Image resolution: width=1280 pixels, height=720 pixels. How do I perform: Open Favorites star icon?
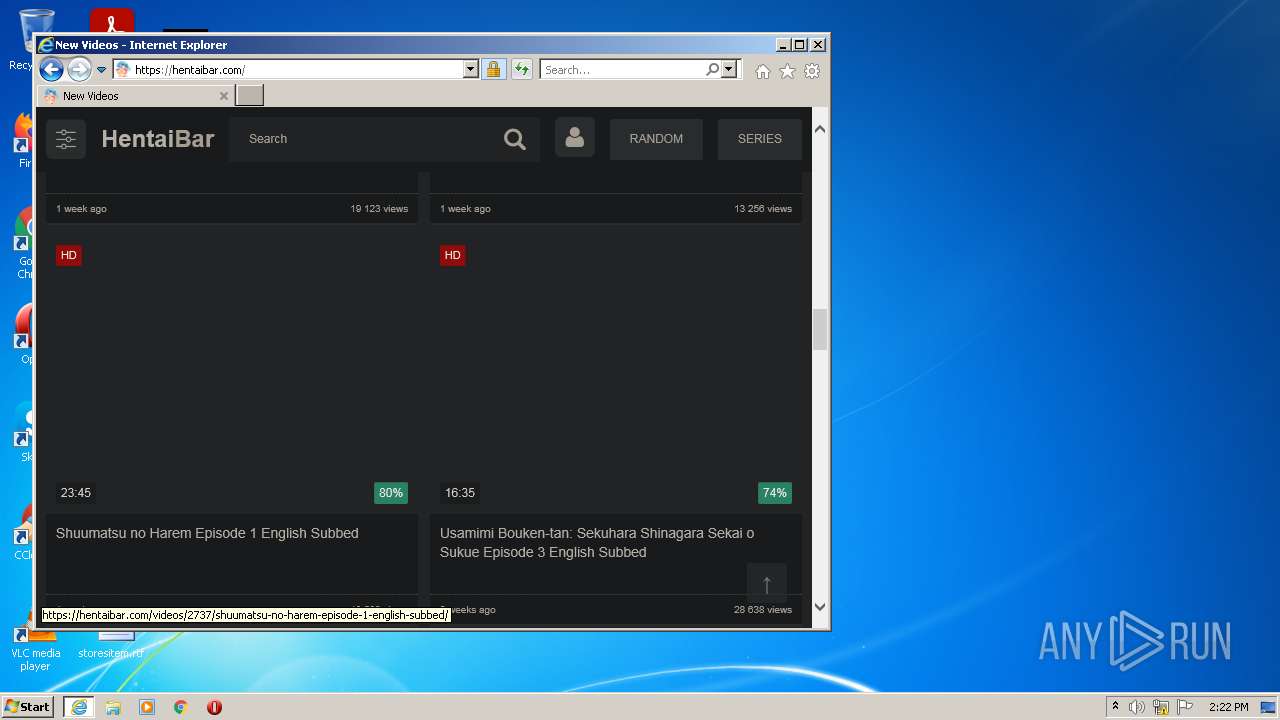tap(787, 71)
